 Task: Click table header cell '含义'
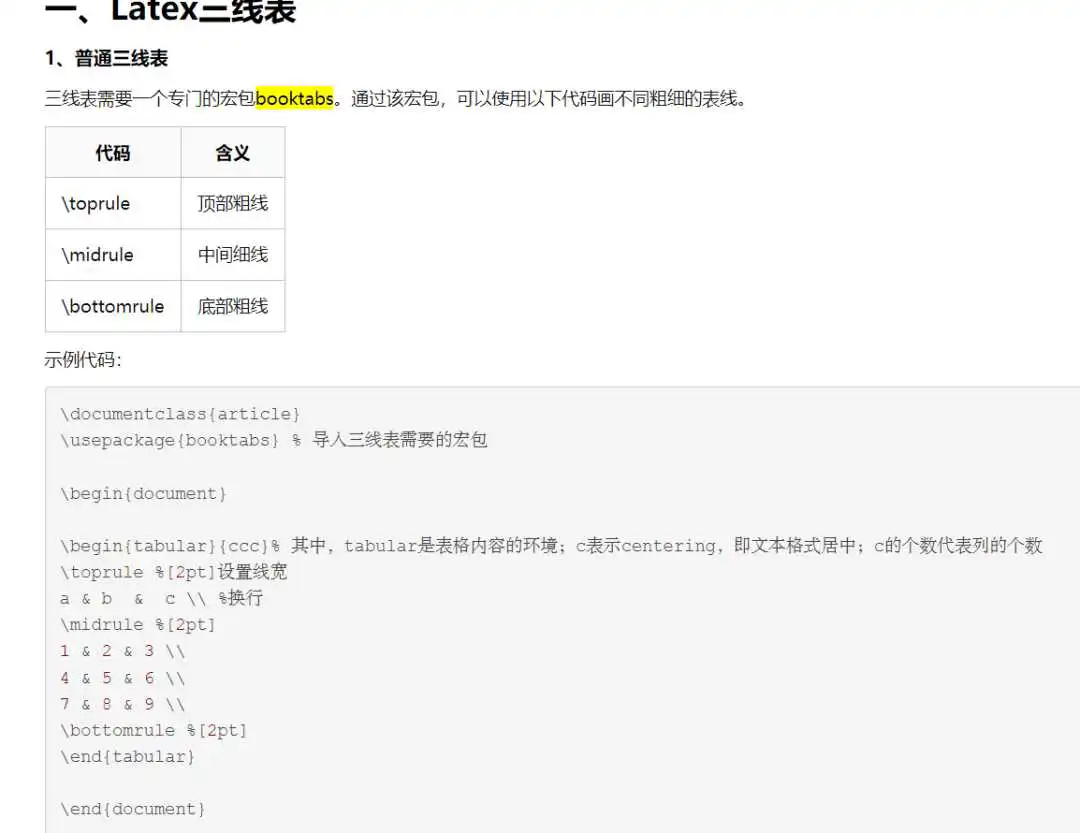pos(233,152)
